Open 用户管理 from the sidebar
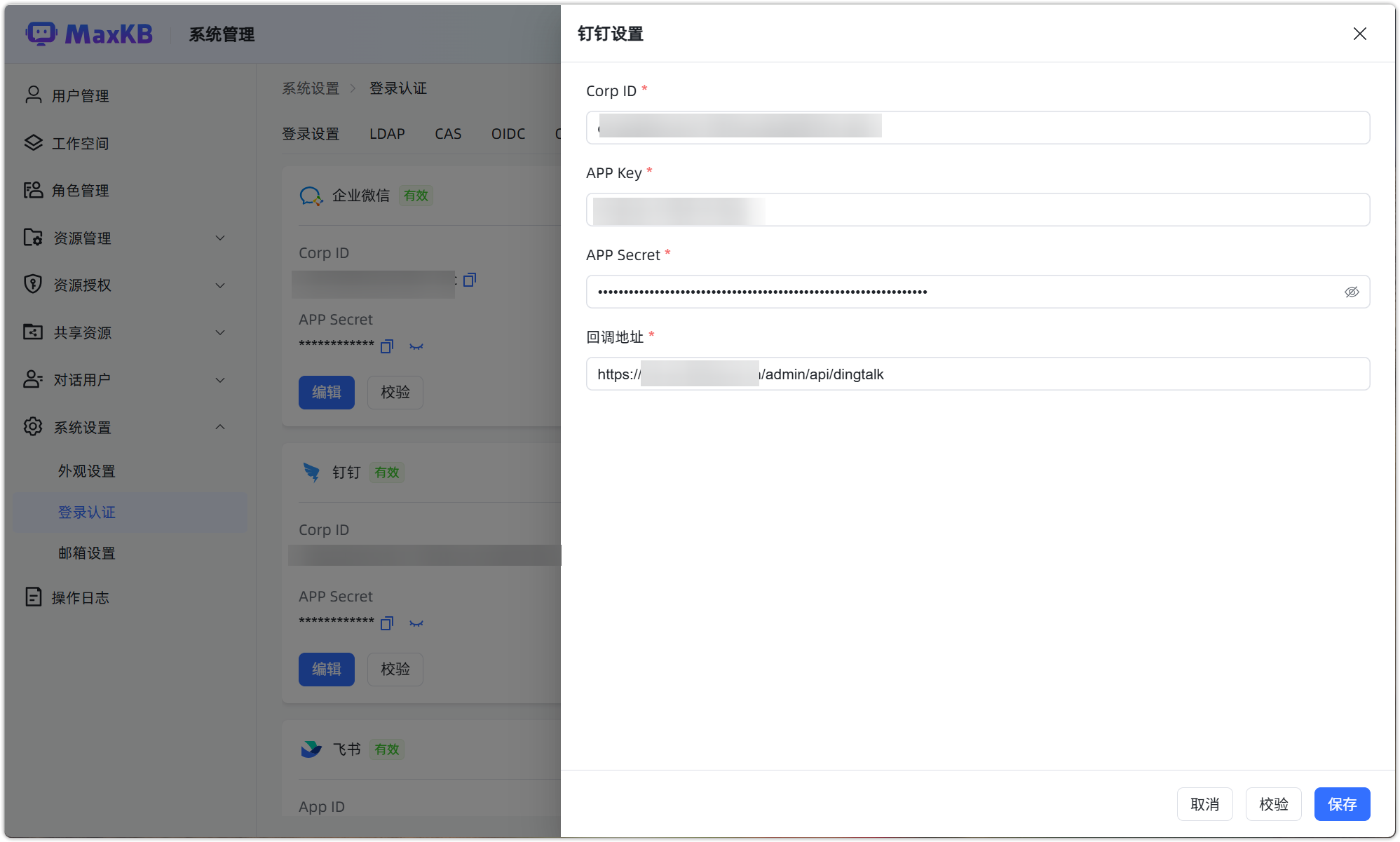Screen dimensions: 1400x842 (x=80, y=95)
